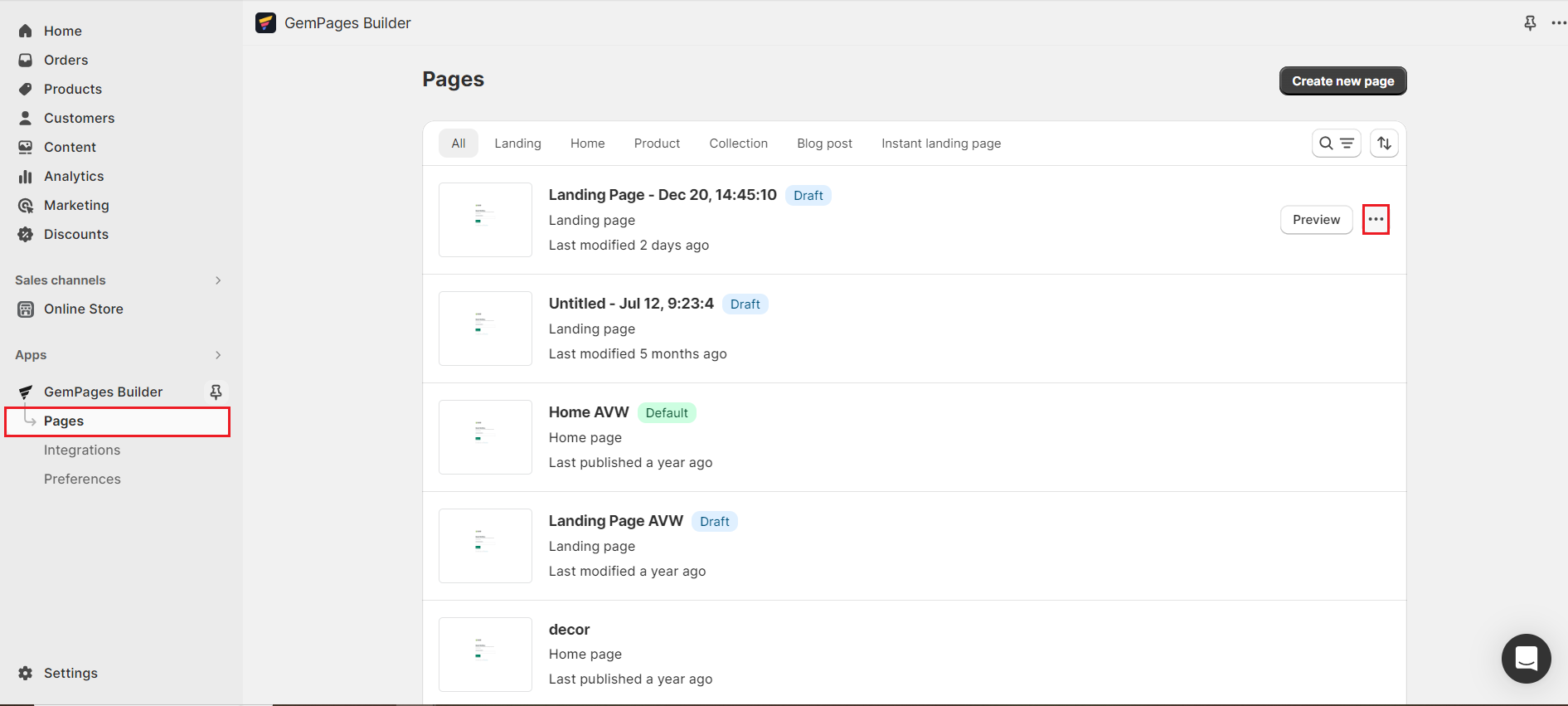Expand the Sales channels section
The width and height of the screenshot is (1568, 706).
(x=218, y=280)
